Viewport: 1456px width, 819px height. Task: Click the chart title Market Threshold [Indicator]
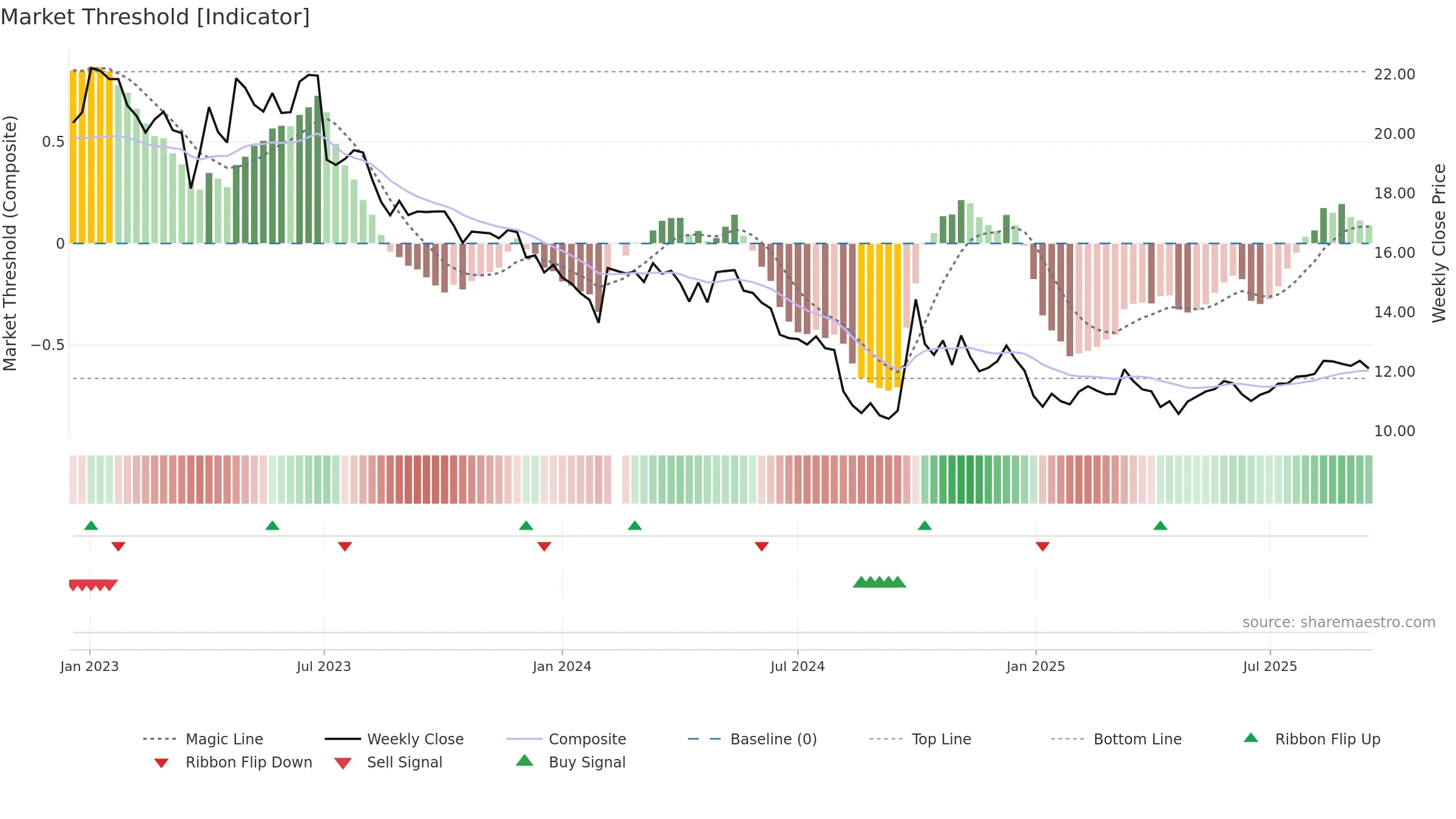coord(155,17)
